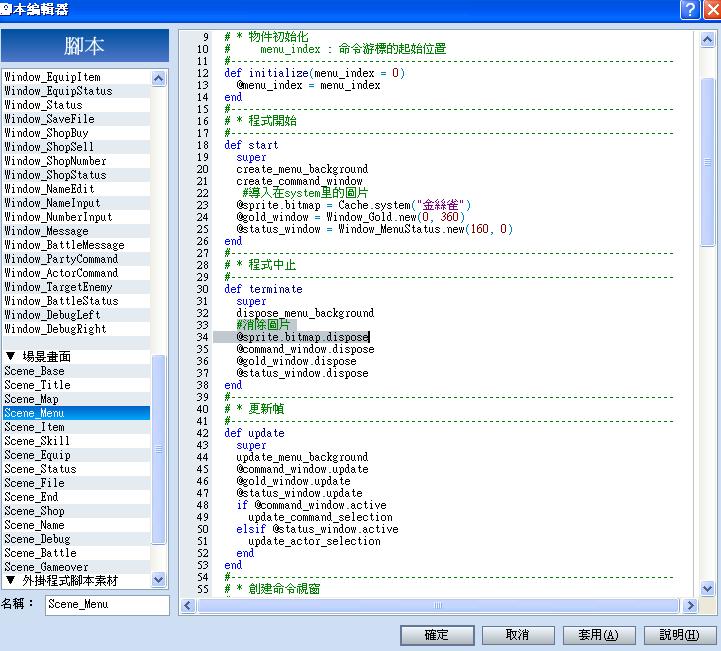Click code line 30 def terminate
The image size is (721, 651).
click(263, 289)
